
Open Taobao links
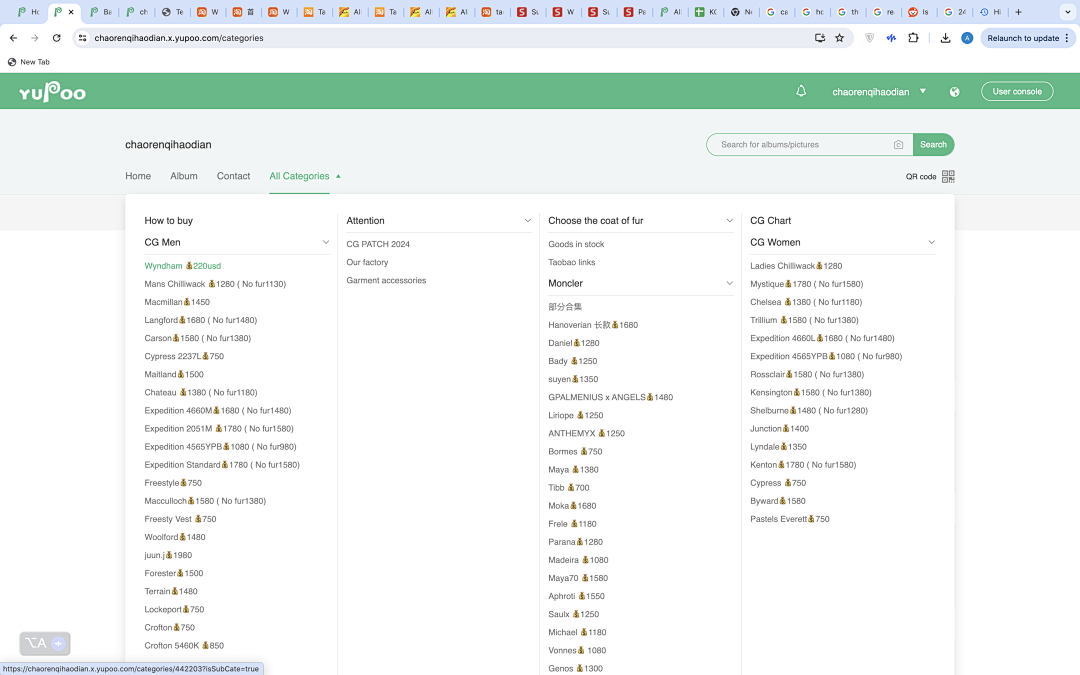pyautogui.click(x=572, y=262)
